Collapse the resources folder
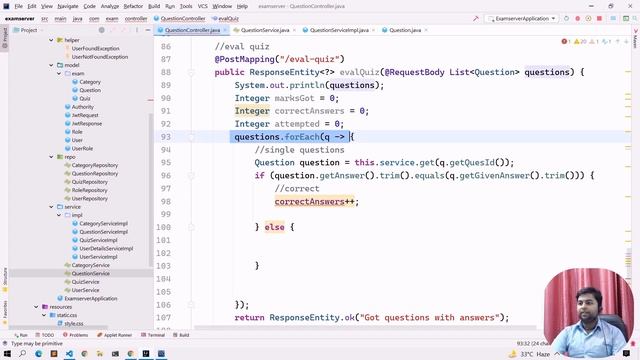Screen dimensions: 640x360 (x=36, y=307)
